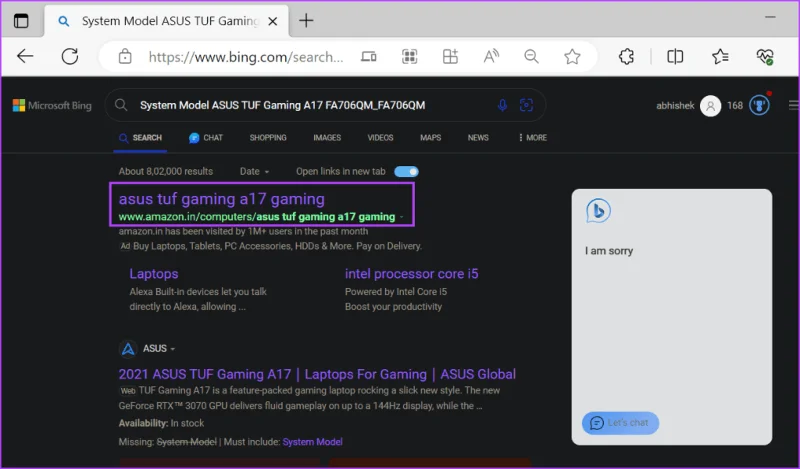
Task: Open the Favorites list
Action: (720, 56)
